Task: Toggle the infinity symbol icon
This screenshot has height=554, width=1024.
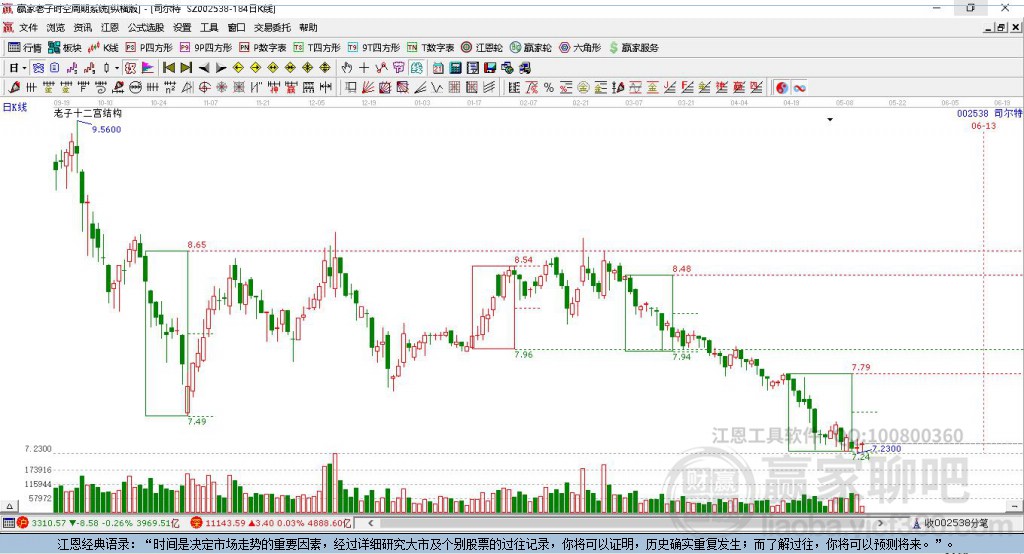Action: pyautogui.click(x=799, y=88)
